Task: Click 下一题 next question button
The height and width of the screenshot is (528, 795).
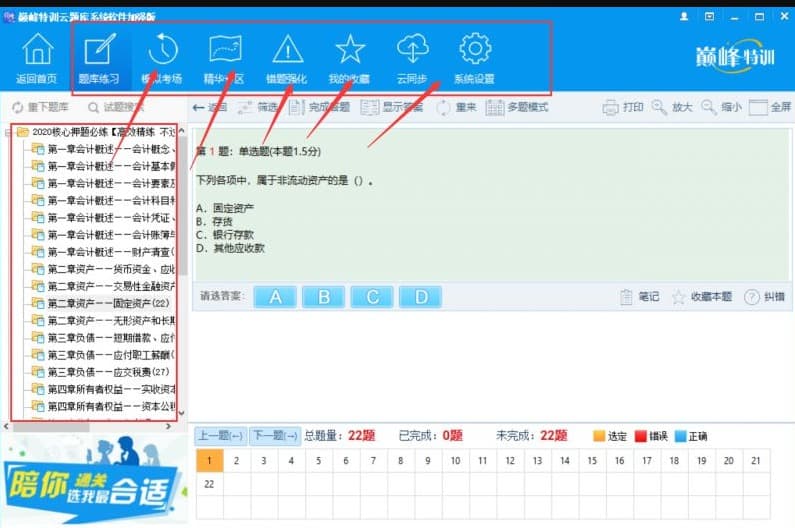Action: [x=275, y=436]
